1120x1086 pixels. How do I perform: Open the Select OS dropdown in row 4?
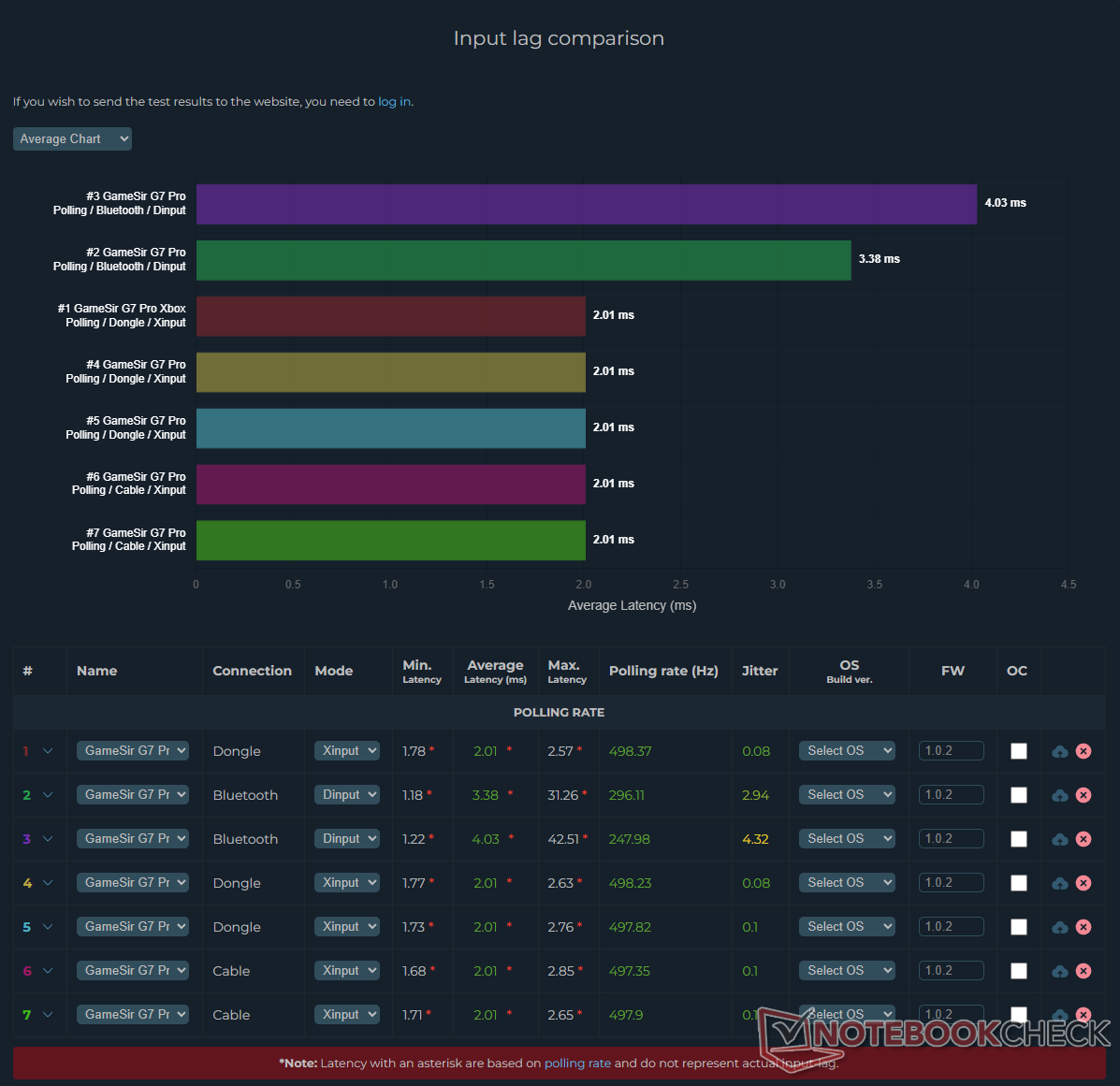point(847,882)
